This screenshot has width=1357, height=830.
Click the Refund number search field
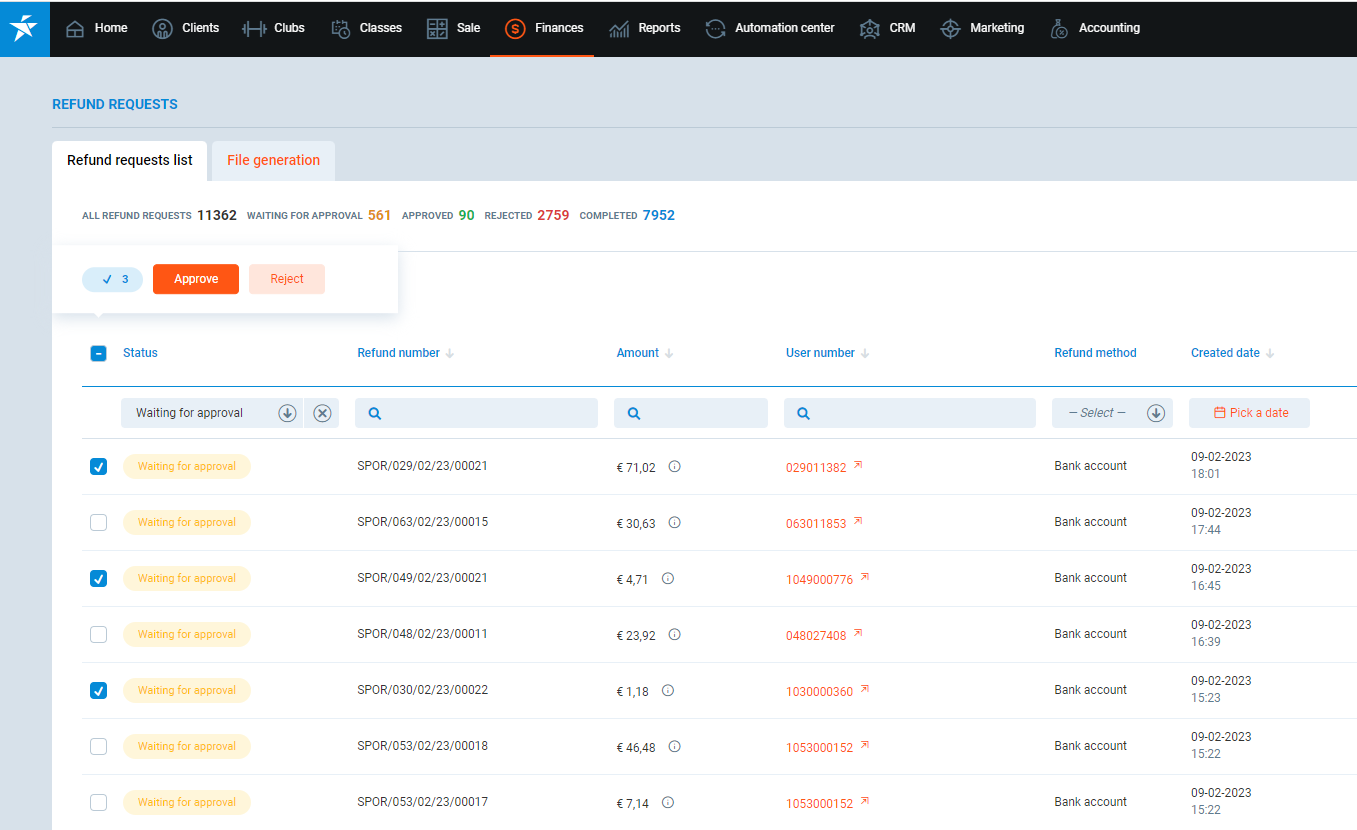476,413
